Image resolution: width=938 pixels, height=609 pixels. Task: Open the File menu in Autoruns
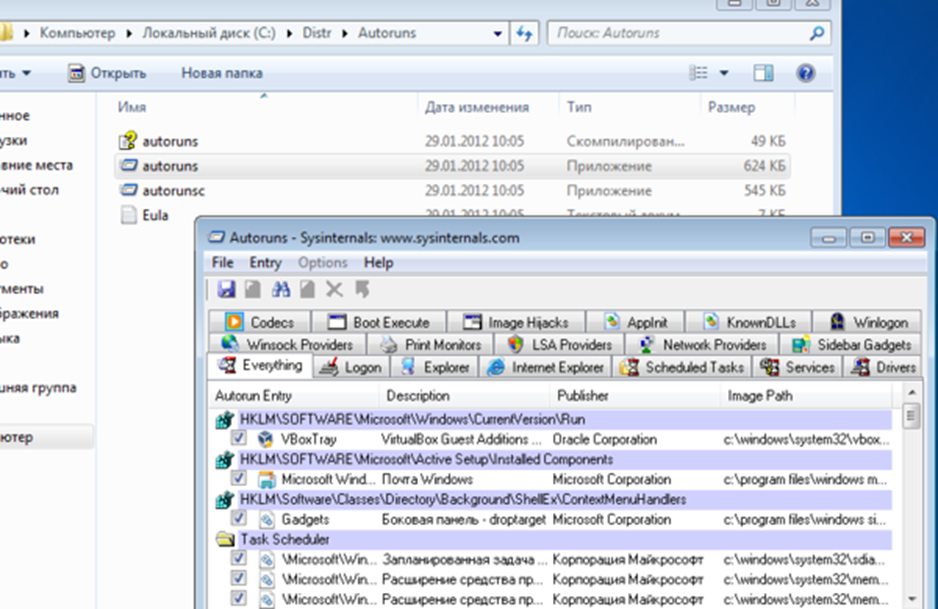click(223, 263)
